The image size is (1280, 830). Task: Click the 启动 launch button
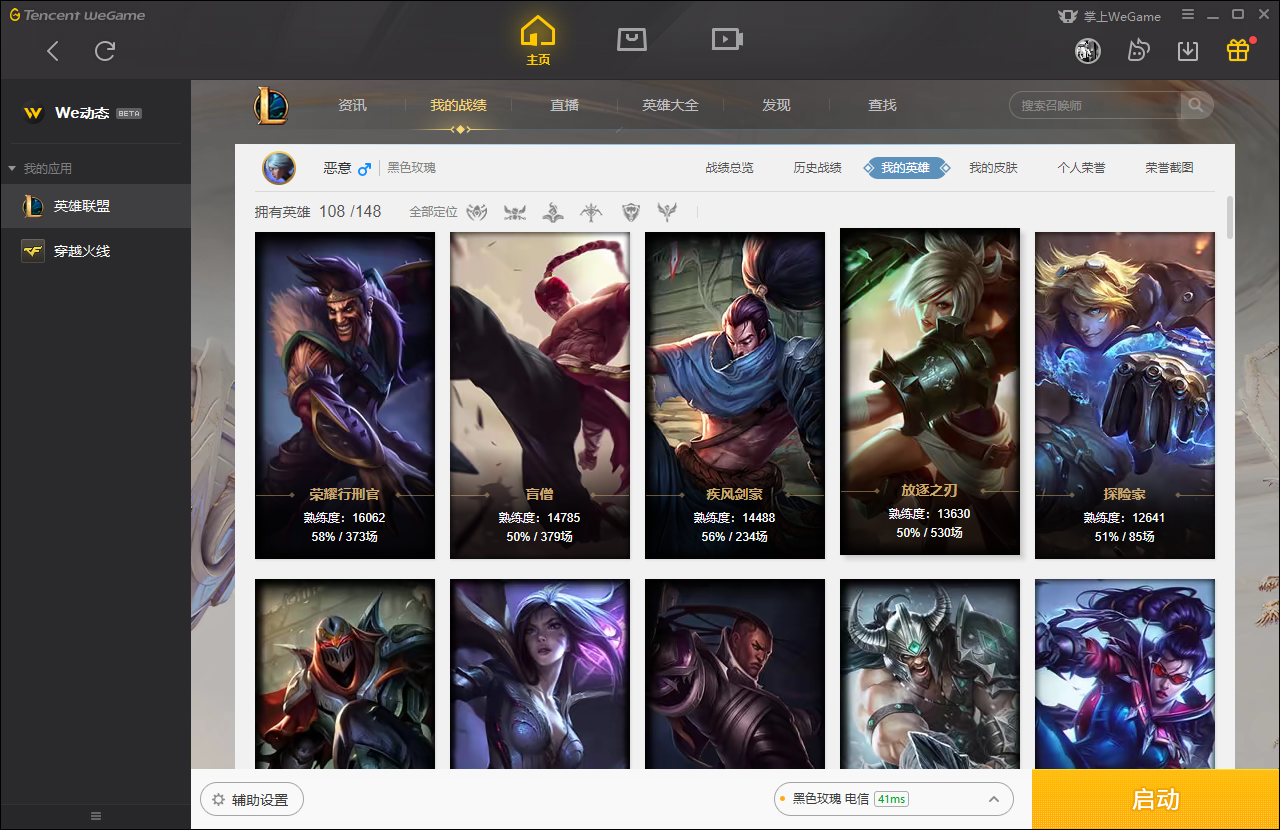click(1156, 799)
